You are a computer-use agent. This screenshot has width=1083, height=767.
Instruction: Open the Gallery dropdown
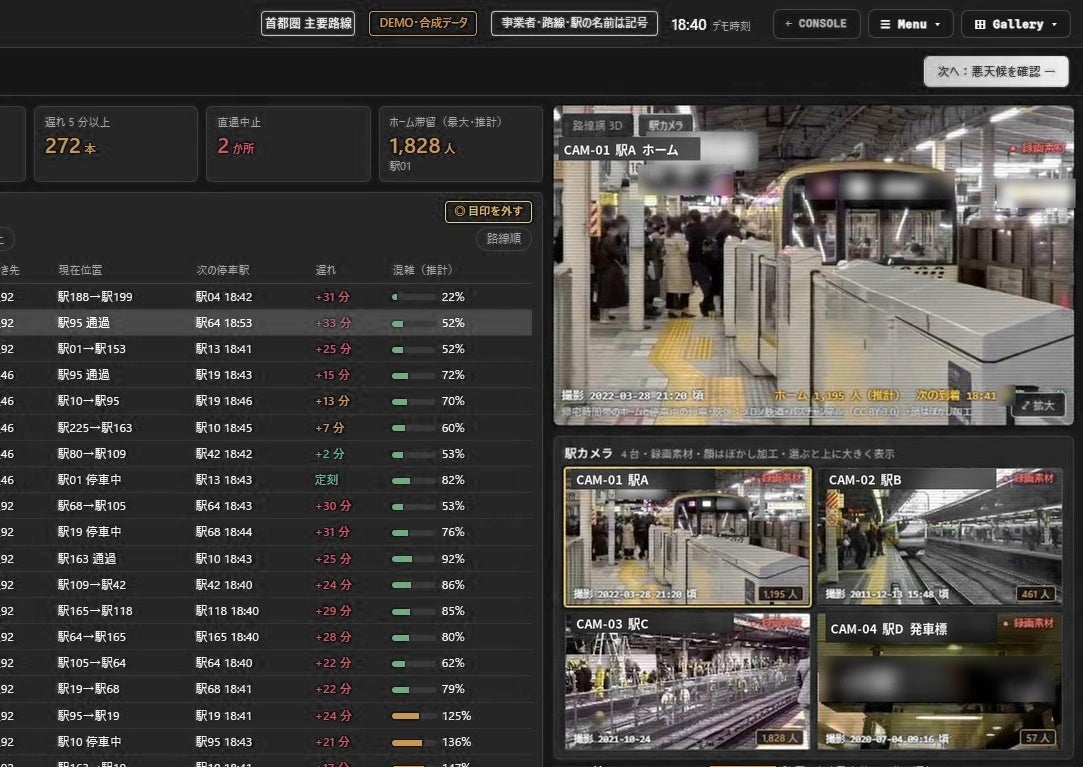1016,24
